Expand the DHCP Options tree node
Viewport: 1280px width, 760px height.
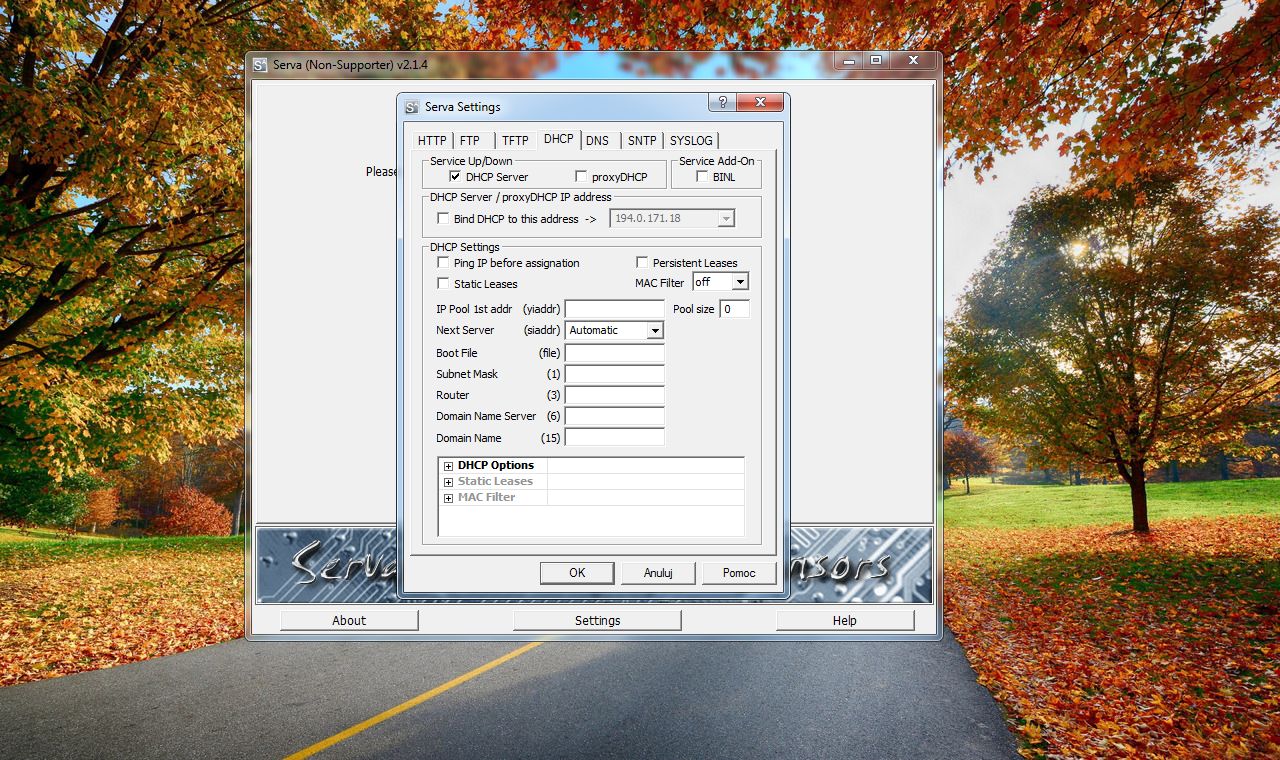coord(449,466)
